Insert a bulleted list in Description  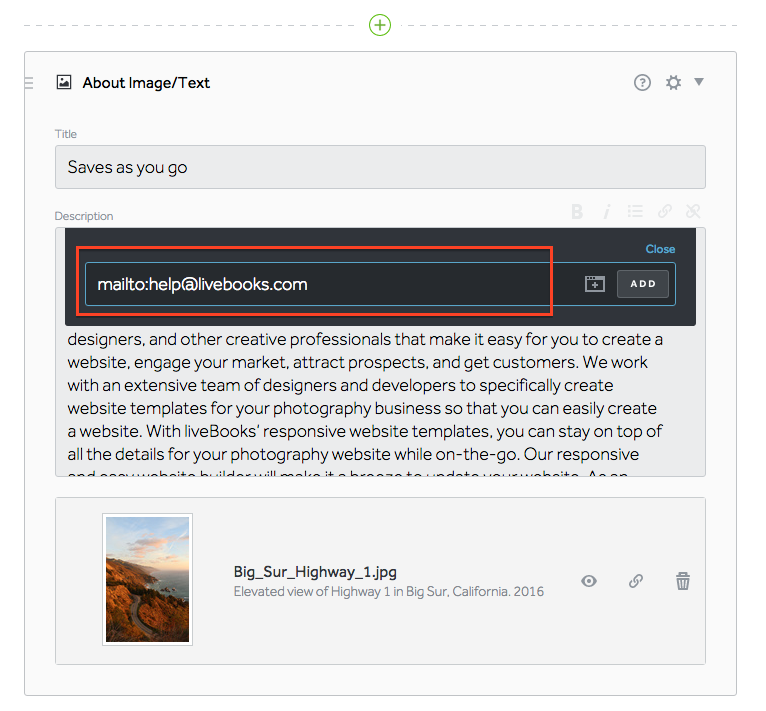point(635,211)
